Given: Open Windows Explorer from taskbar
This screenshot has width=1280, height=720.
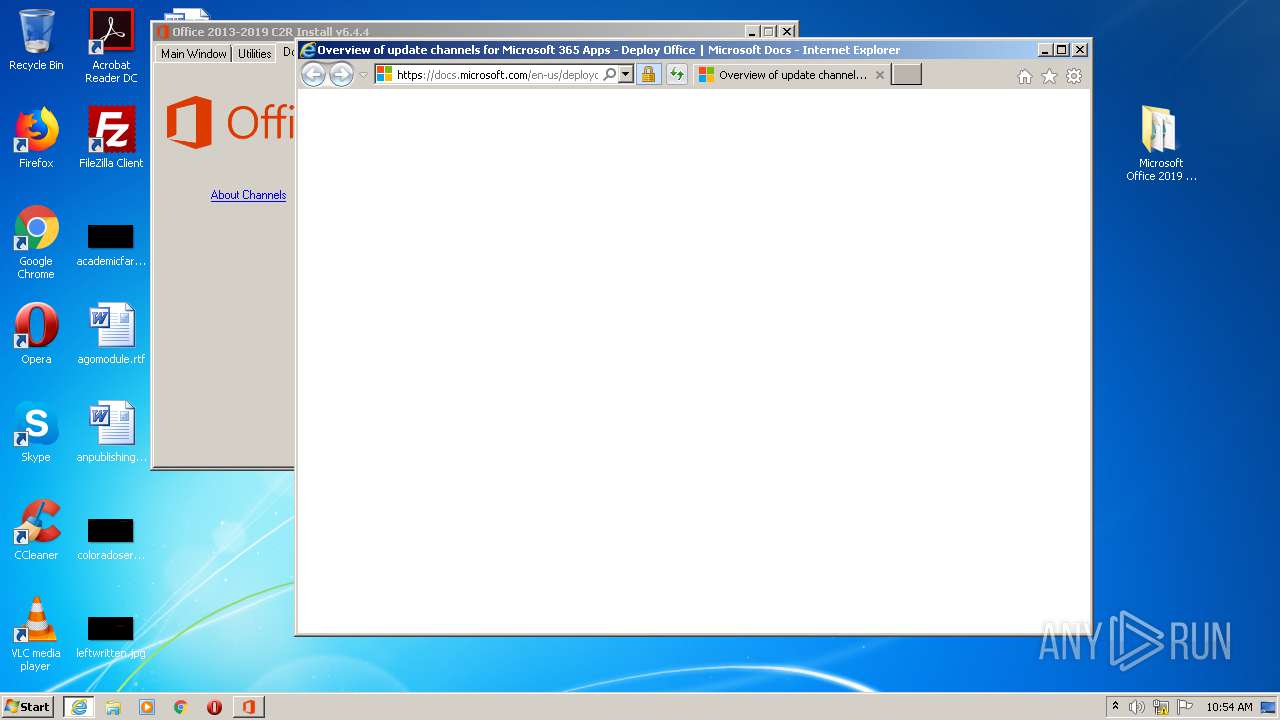Looking at the screenshot, I should tap(113, 707).
